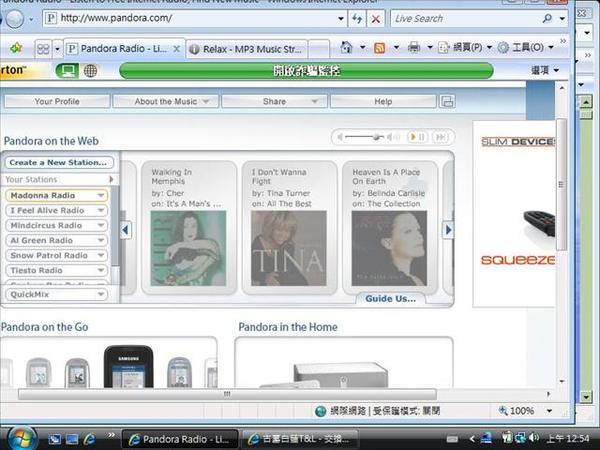
Task: Click the Internet Explorer quick launch icon
Action: click(x=89, y=439)
